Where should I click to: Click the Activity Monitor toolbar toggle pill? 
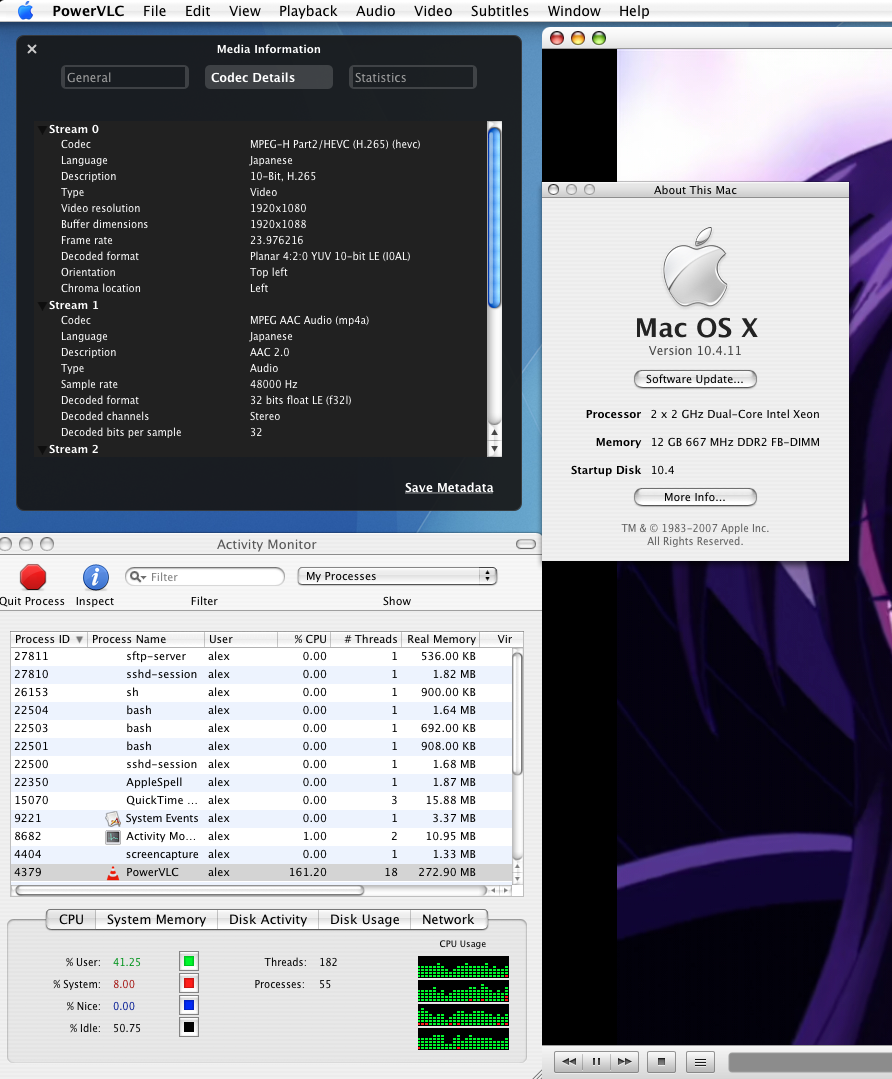[x=526, y=544]
